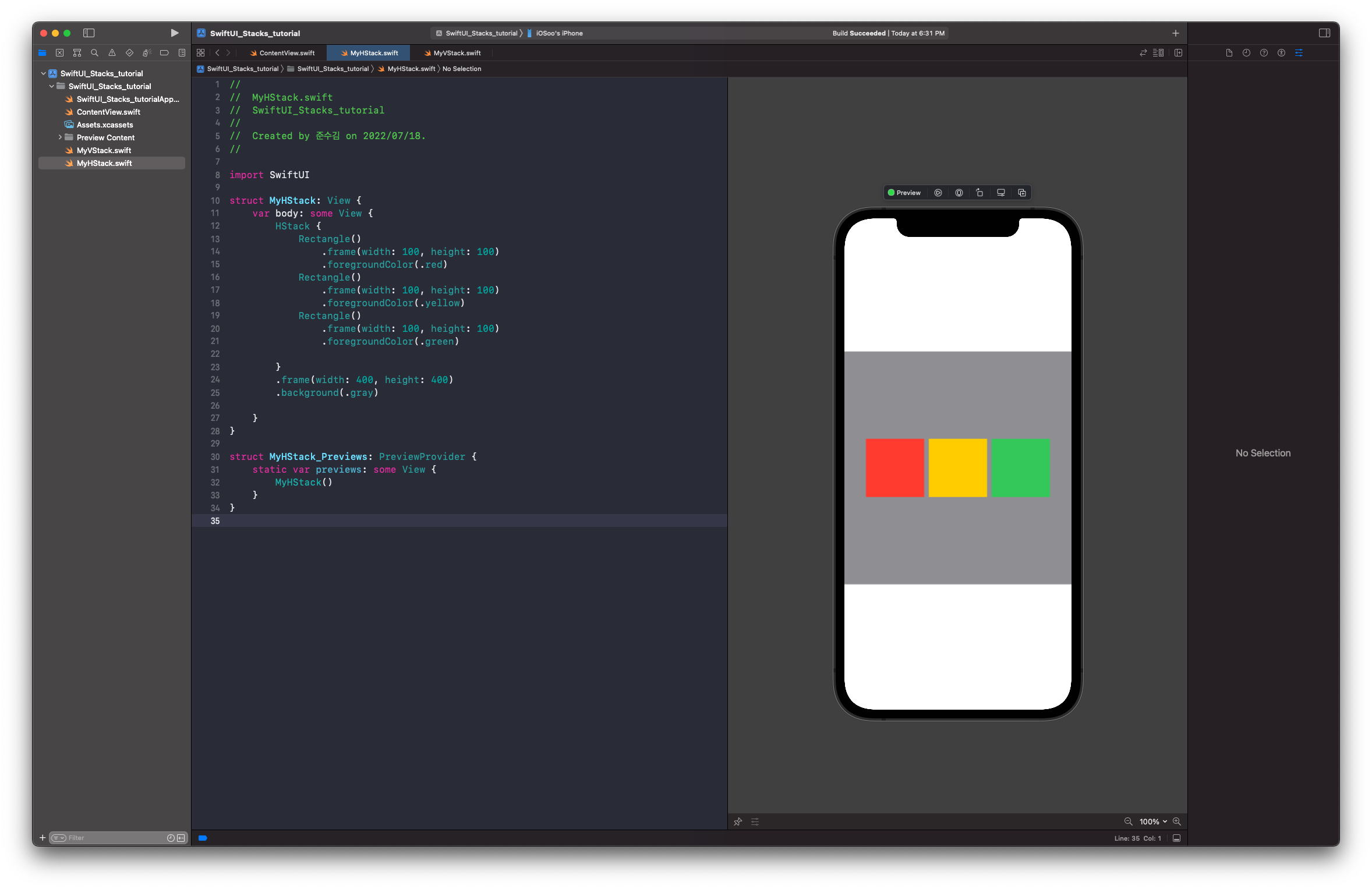Click the red rectangle in preview
The width and height of the screenshot is (1372, 889).
click(894, 467)
